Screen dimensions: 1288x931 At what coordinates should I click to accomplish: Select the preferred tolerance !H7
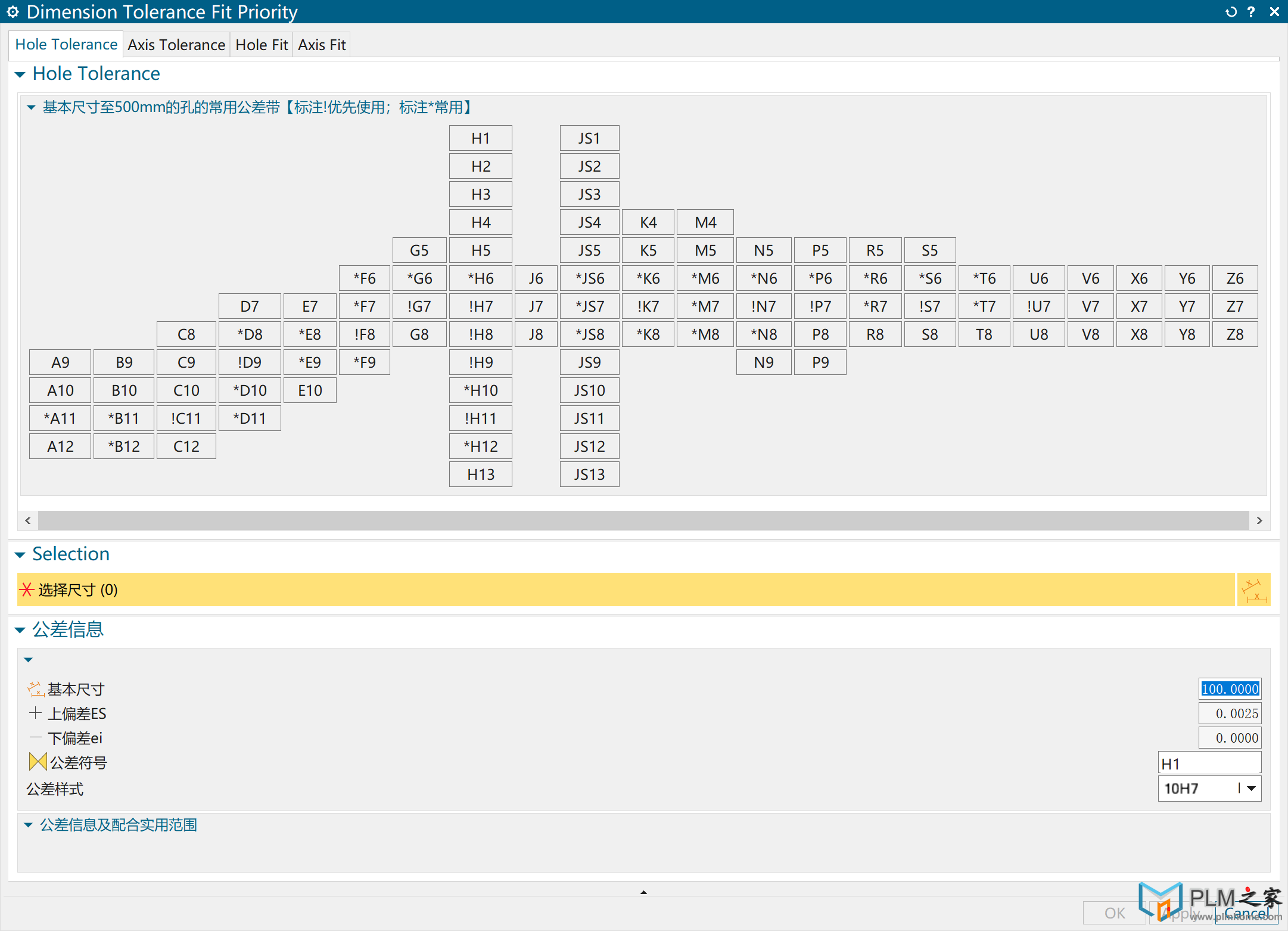coord(480,306)
